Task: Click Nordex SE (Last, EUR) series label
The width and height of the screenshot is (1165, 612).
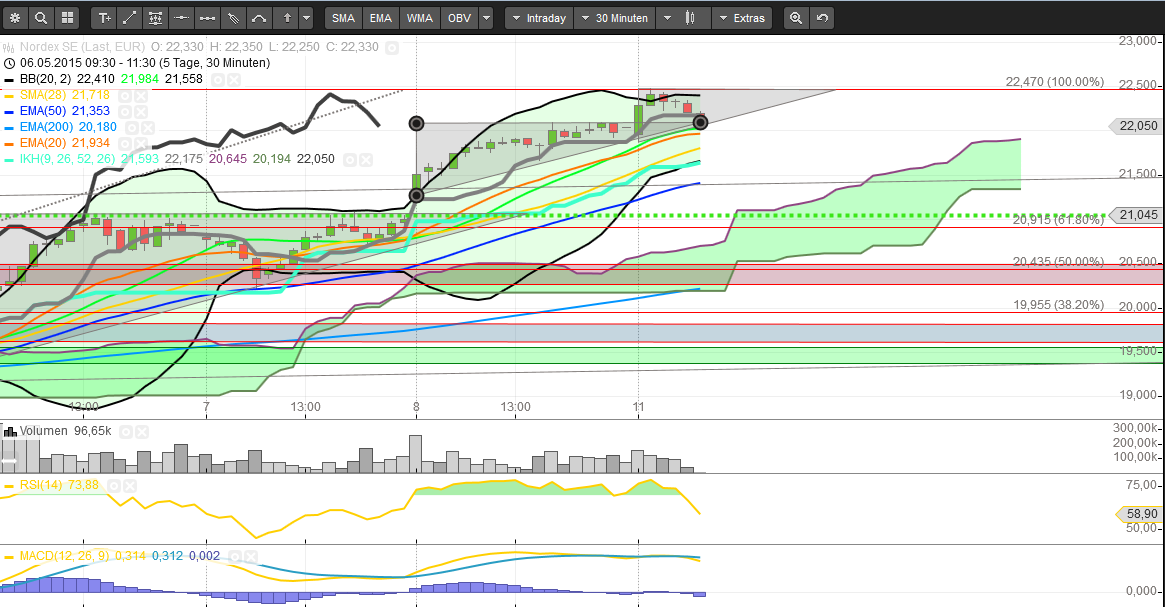Action: (x=82, y=47)
